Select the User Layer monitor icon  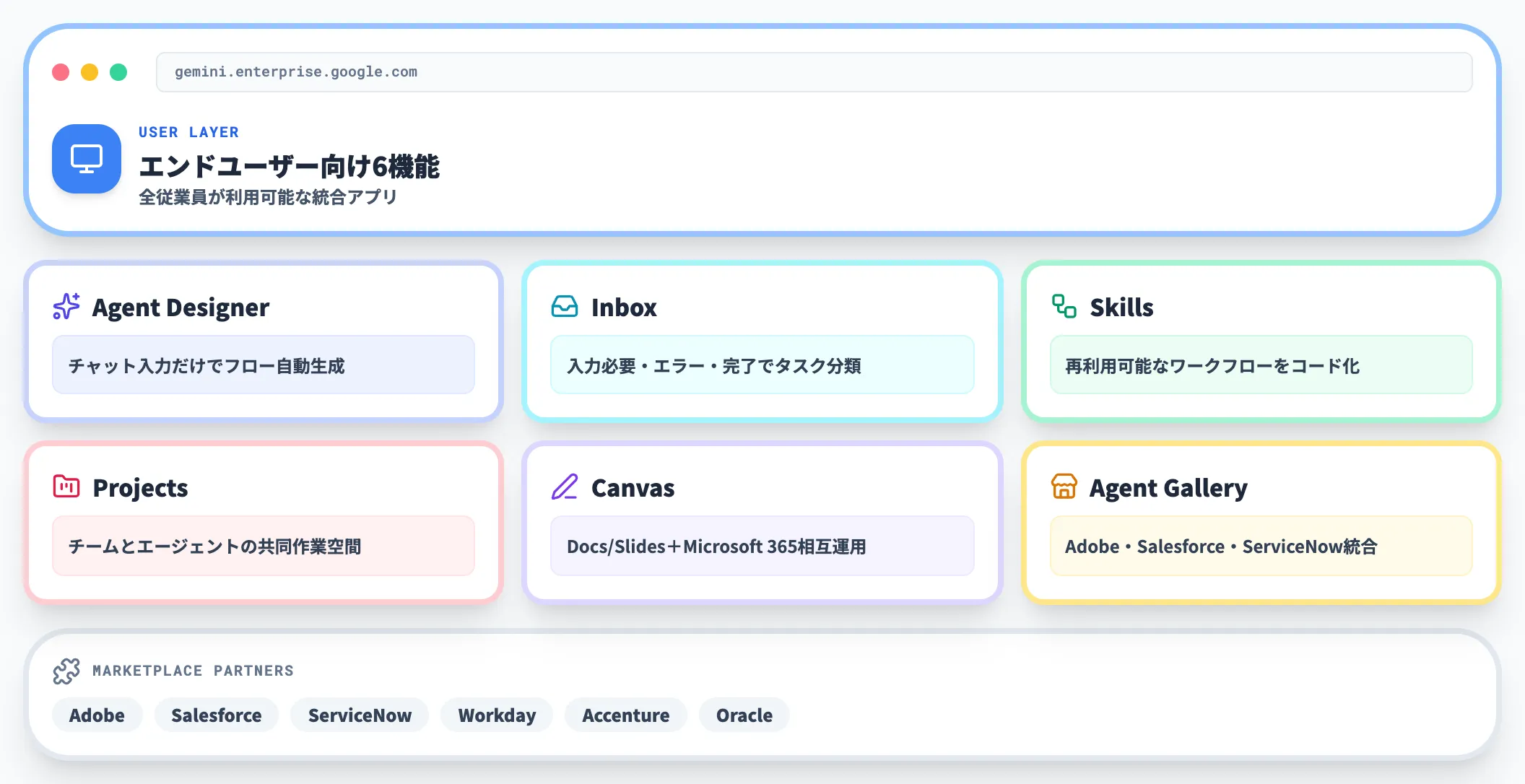click(x=85, y=159)
